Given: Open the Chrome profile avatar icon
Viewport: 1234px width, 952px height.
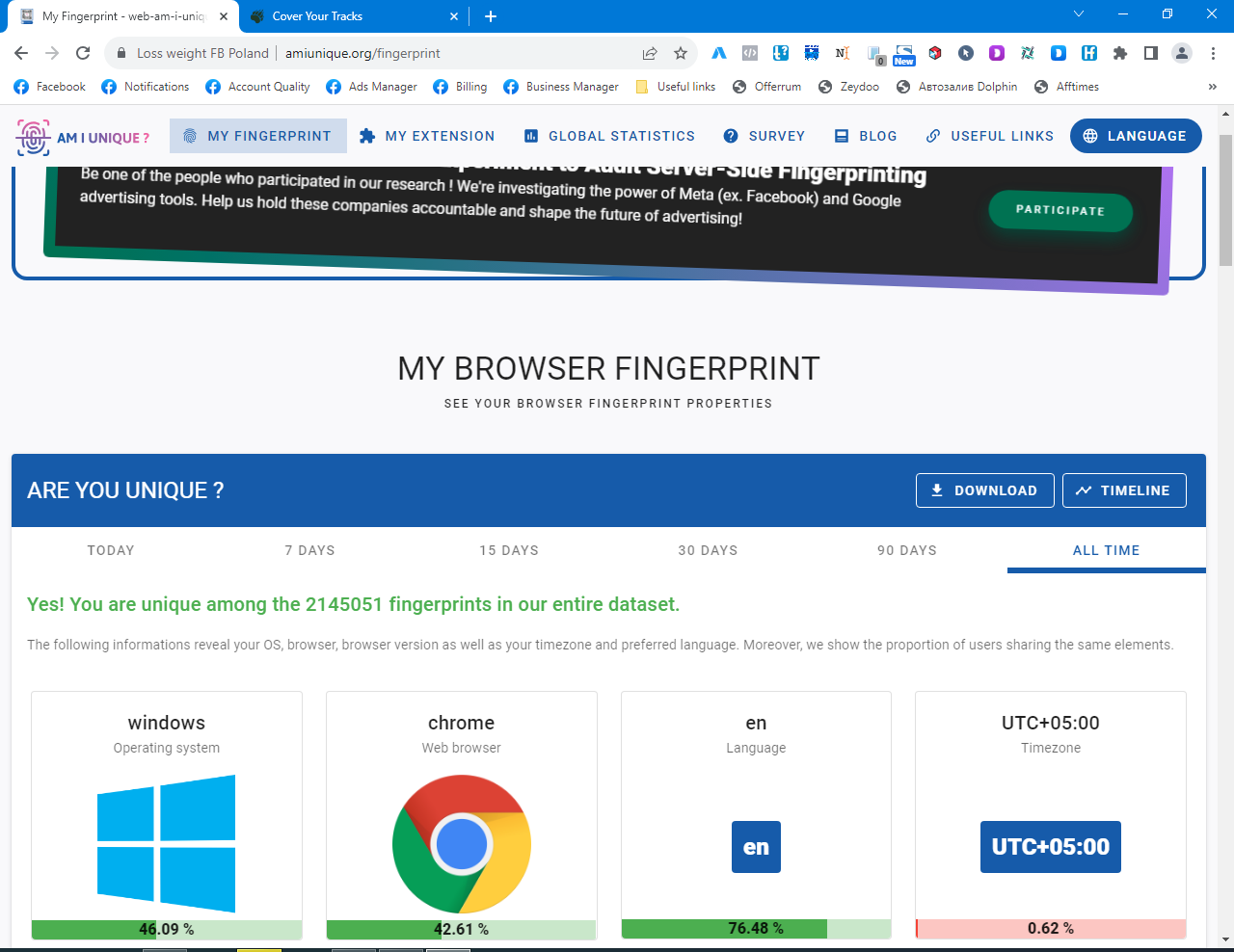Looking at the screenshot, I should pyautogui.click(x=1182, y=53).
